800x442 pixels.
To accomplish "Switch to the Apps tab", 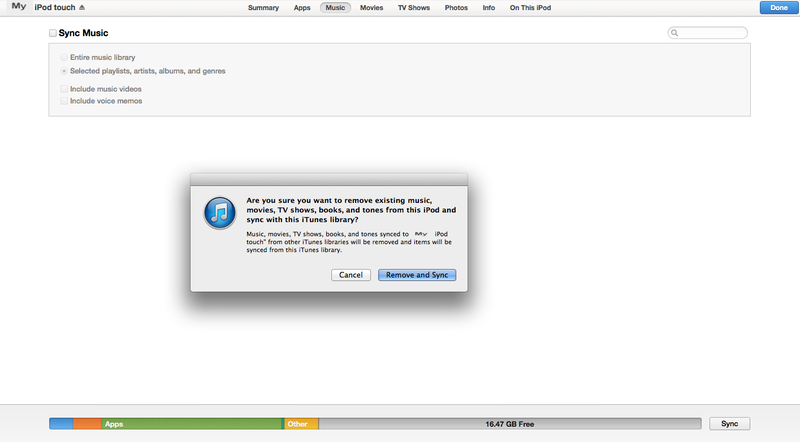I will click(302, 8).
